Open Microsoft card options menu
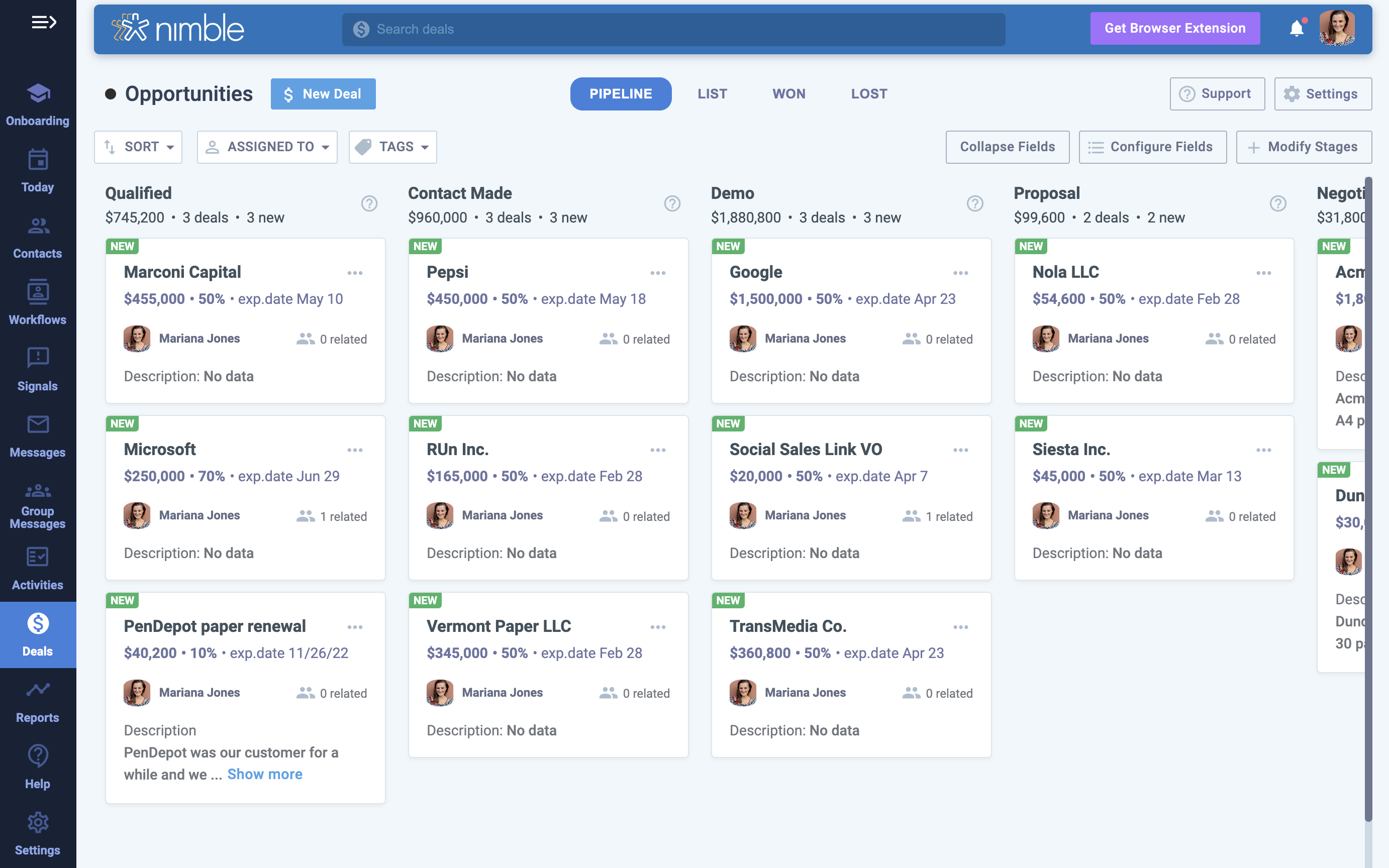The image size is (1389, 868). (x=355, y=450)
